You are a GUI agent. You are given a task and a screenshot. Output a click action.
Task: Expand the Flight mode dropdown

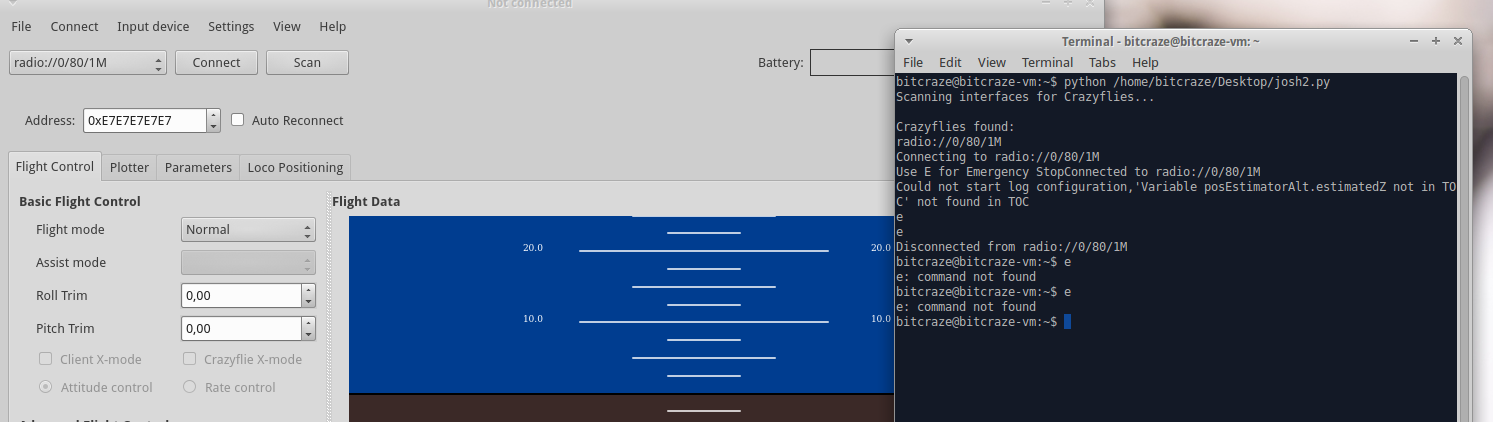248,230
